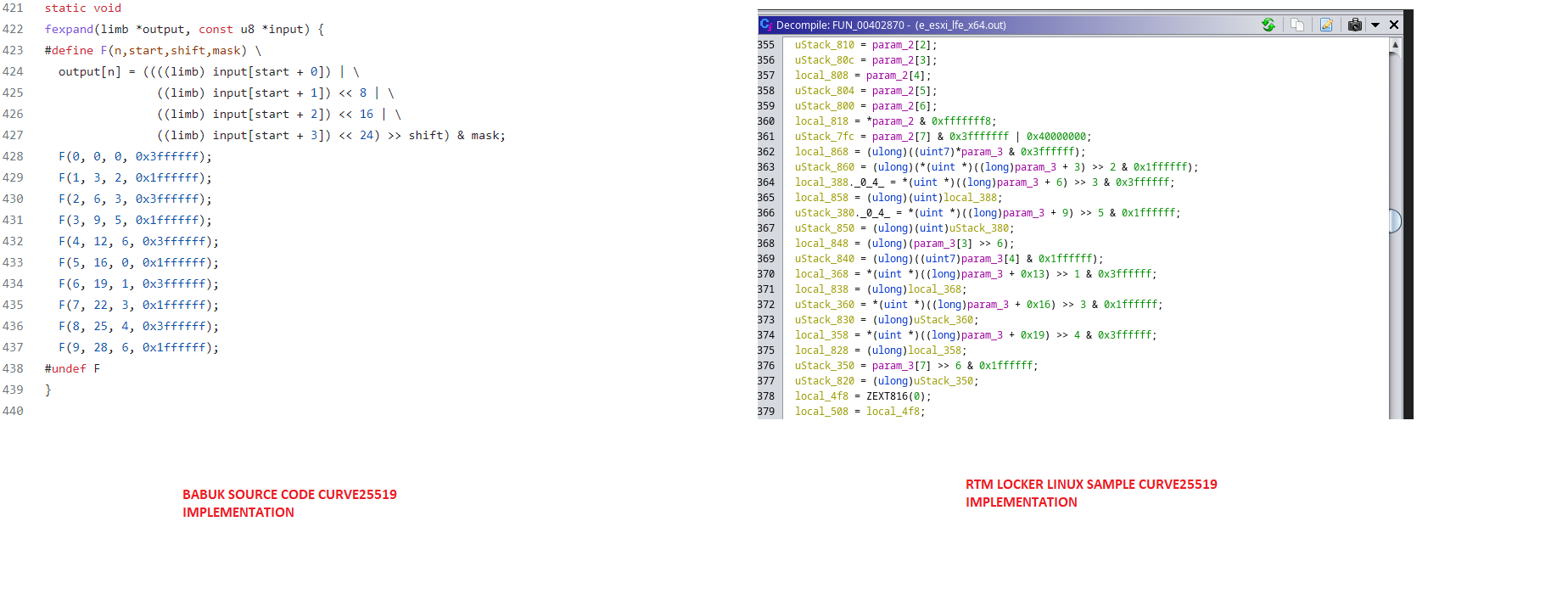The height and width of the screenshot is (589, 1568).
Task: Click 'F(9, 28, 6, 0x1ffffff);' source line
Action: (138, 347)
